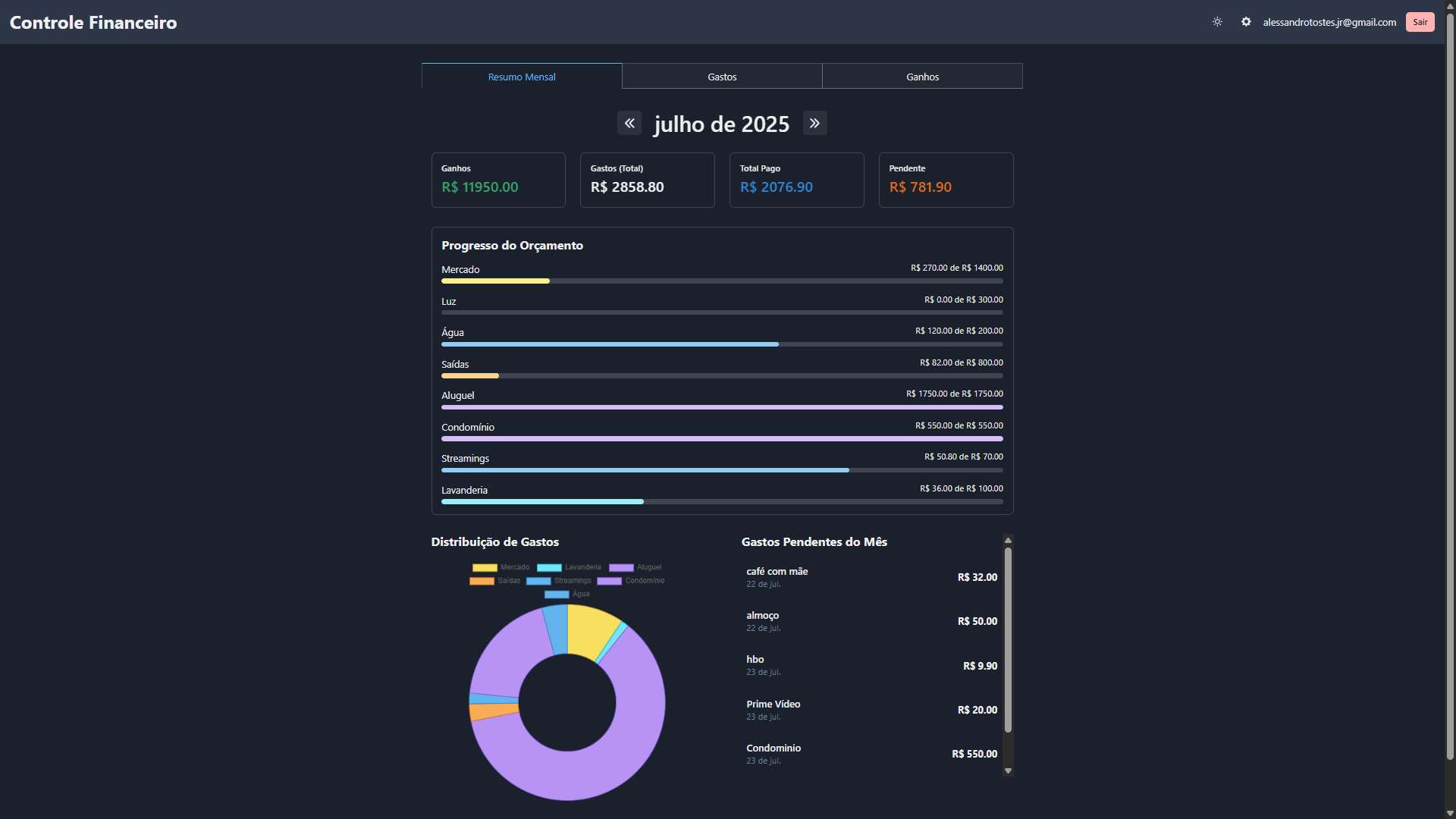Toggle Aluguel legend item in chart

pos(621,567)
